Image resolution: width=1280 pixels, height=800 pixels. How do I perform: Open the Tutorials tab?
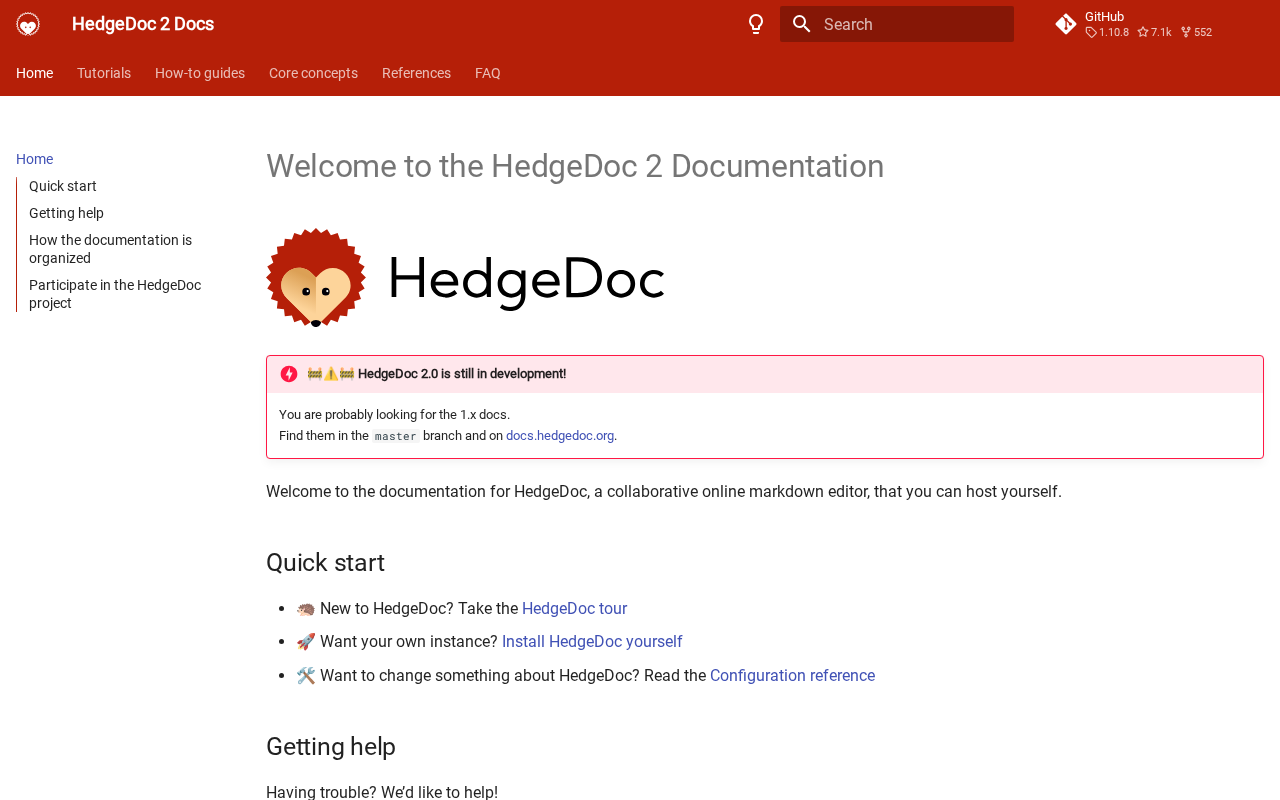click(104, 73)
